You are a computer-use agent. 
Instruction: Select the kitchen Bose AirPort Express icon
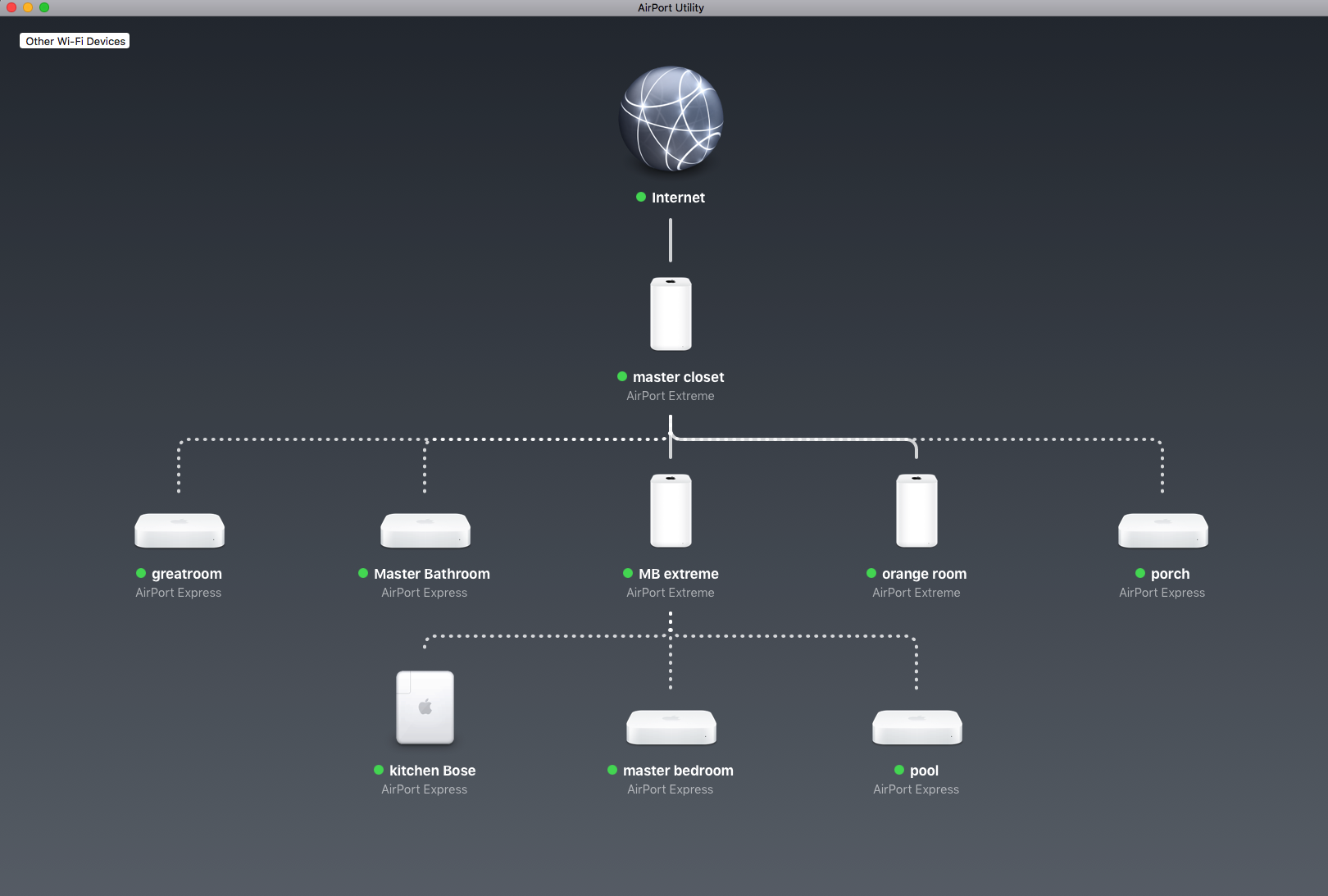point(425,707)
